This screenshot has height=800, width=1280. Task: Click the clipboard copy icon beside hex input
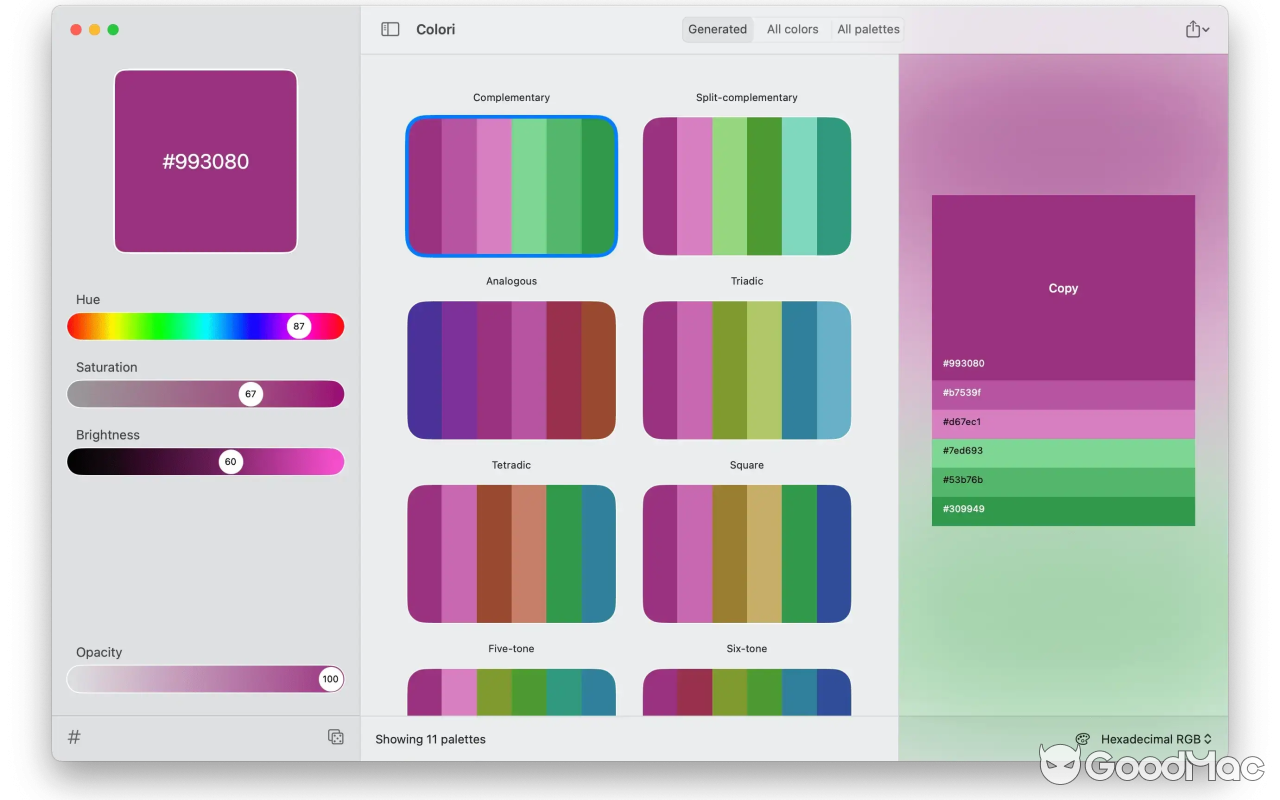click(x=336, y=737)
